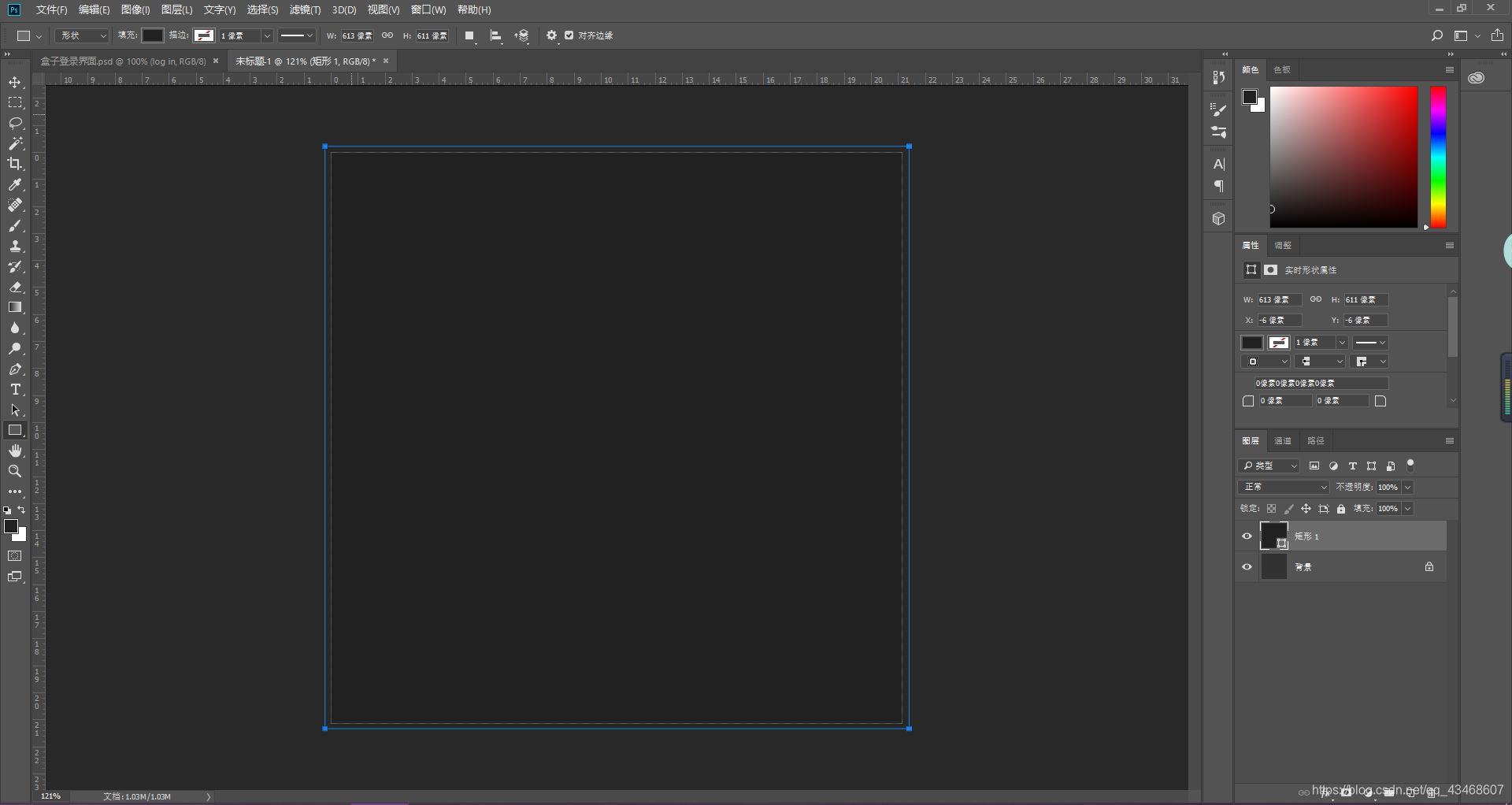Open the 文件(F) menu
Viewport: 1512px width, 805px height.
[52, 9]
